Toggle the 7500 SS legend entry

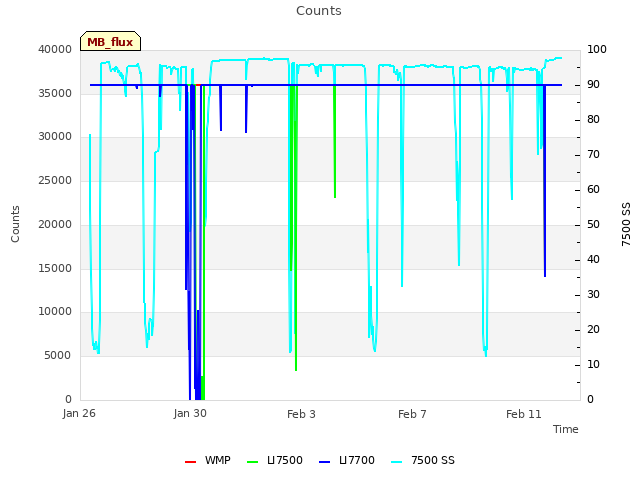[422, 460]
